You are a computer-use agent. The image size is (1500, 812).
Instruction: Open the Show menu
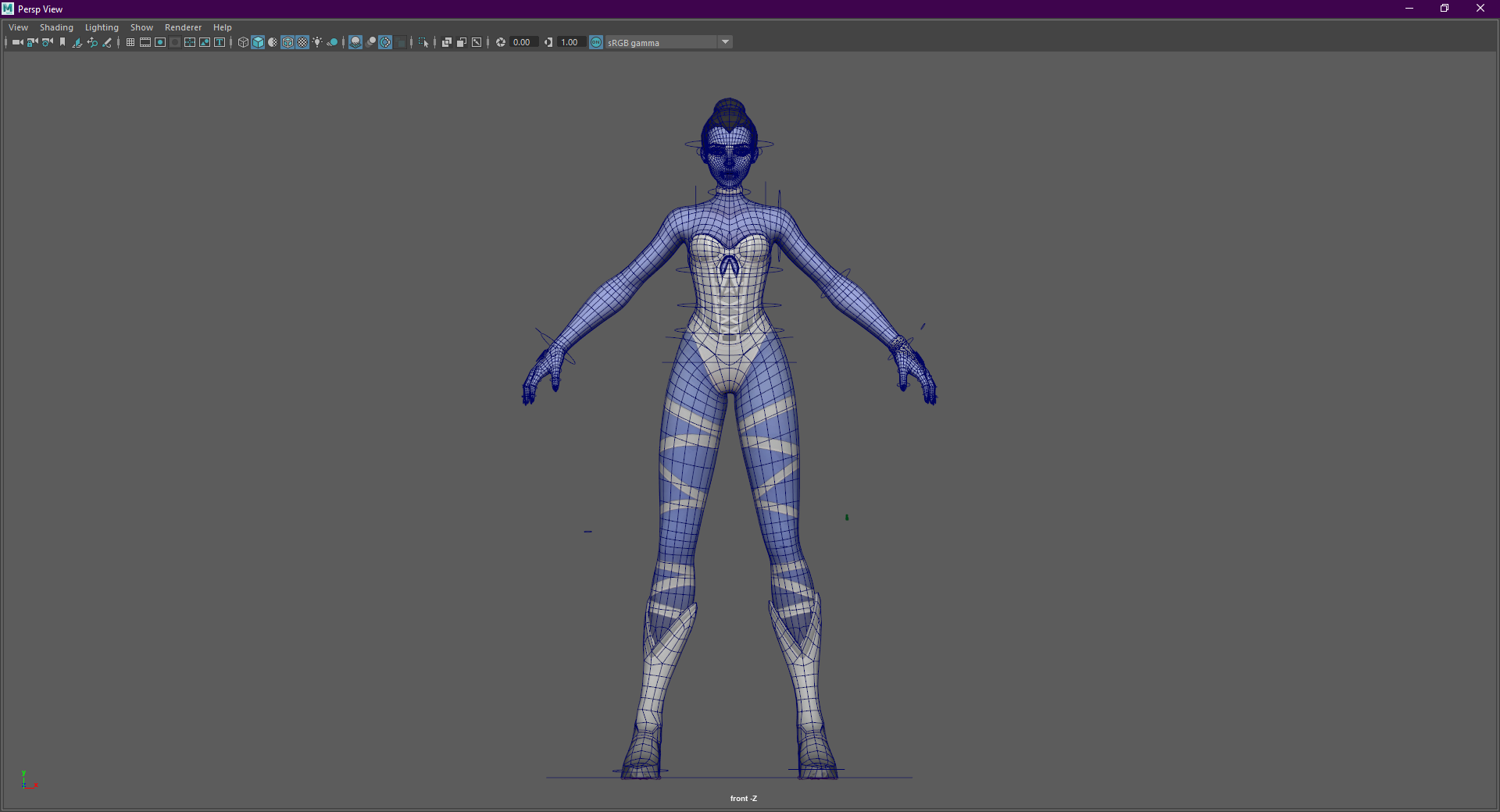click(141, 27)
